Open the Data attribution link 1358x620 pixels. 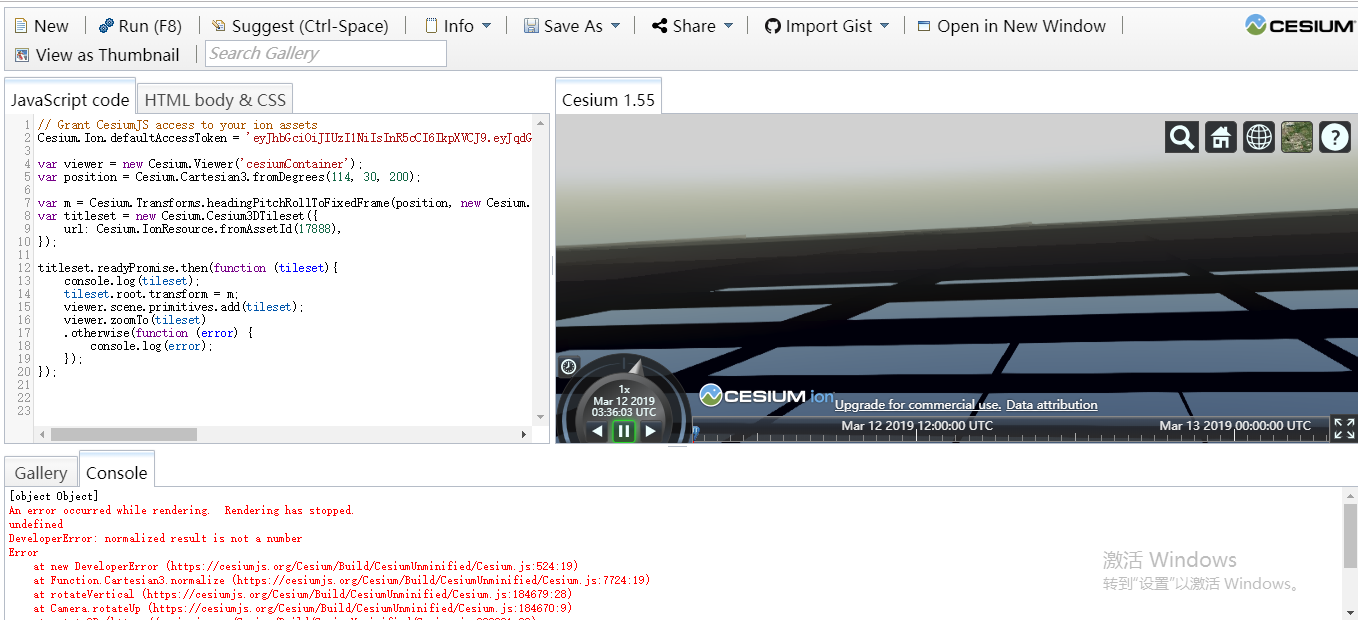point(1052,405)
